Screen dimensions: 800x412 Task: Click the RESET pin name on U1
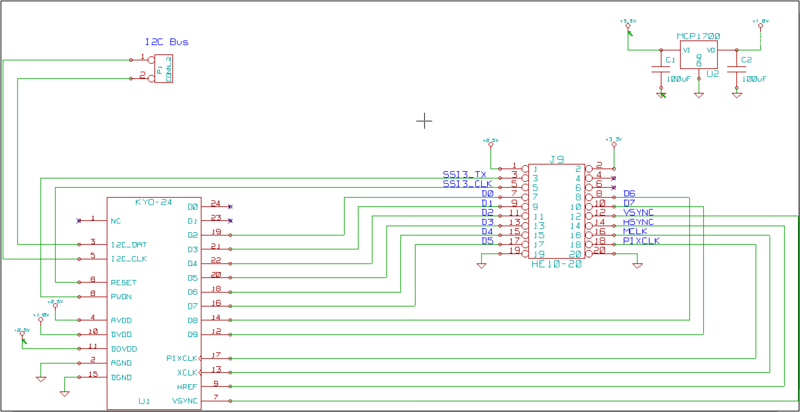tap(122, 281)
